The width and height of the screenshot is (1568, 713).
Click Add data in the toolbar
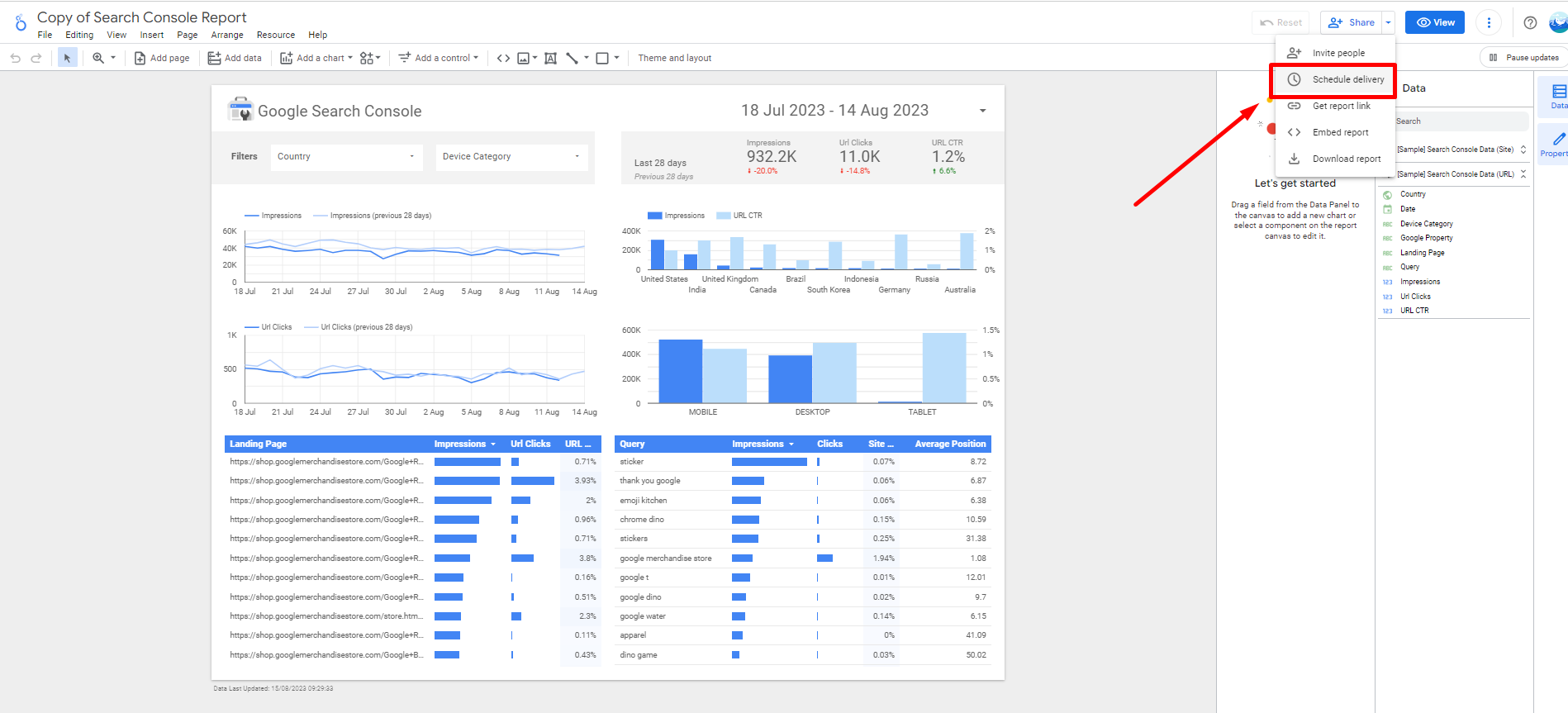click(x=235, y=58)
